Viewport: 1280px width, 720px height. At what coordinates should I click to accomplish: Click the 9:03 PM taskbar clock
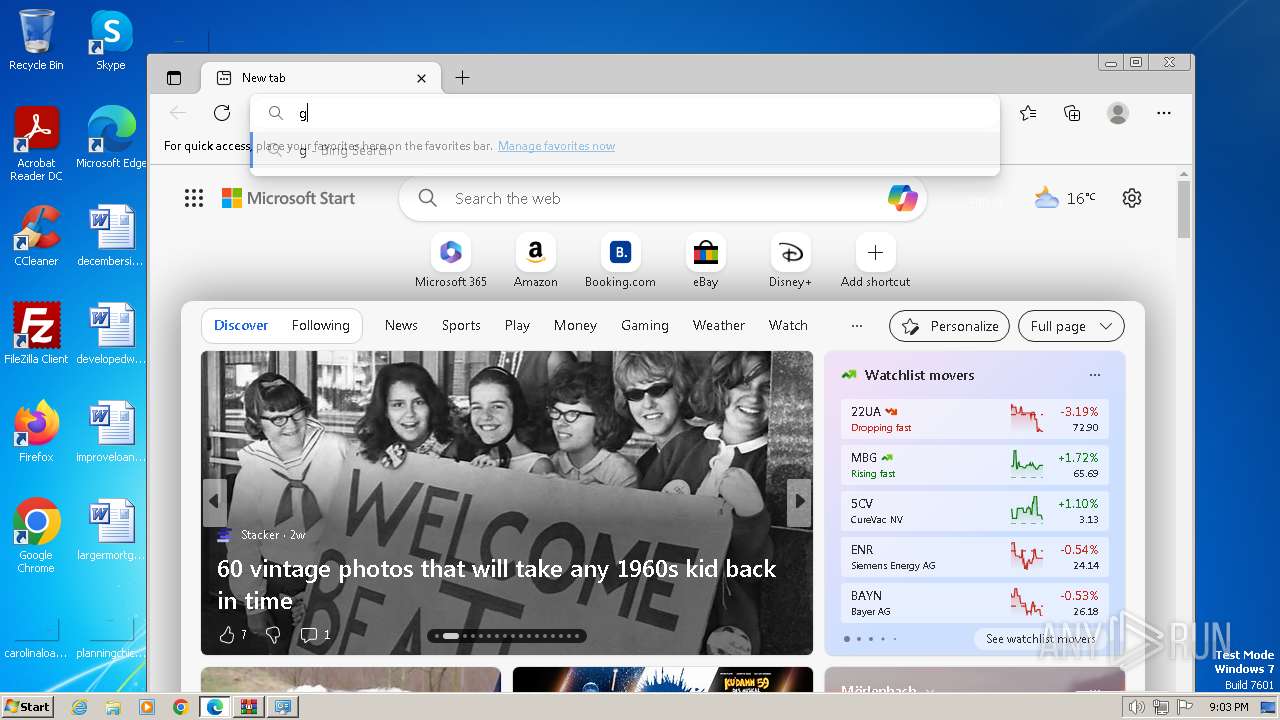(x=1229, y=707)
